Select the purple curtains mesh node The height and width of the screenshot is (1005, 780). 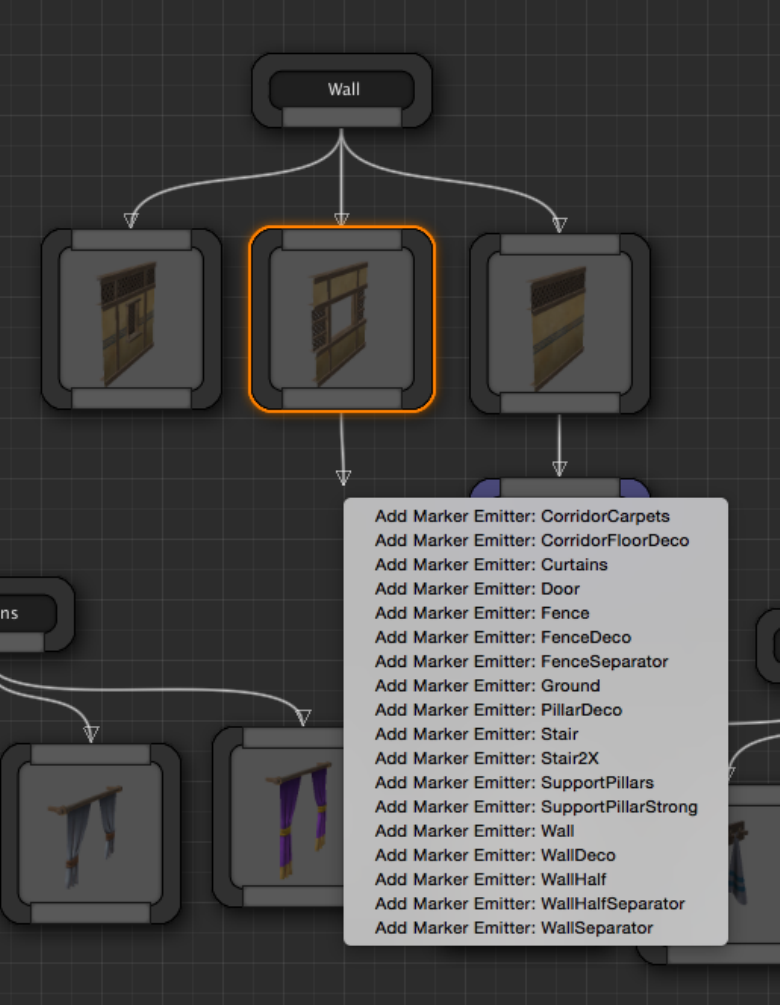(x=280, y=817)
